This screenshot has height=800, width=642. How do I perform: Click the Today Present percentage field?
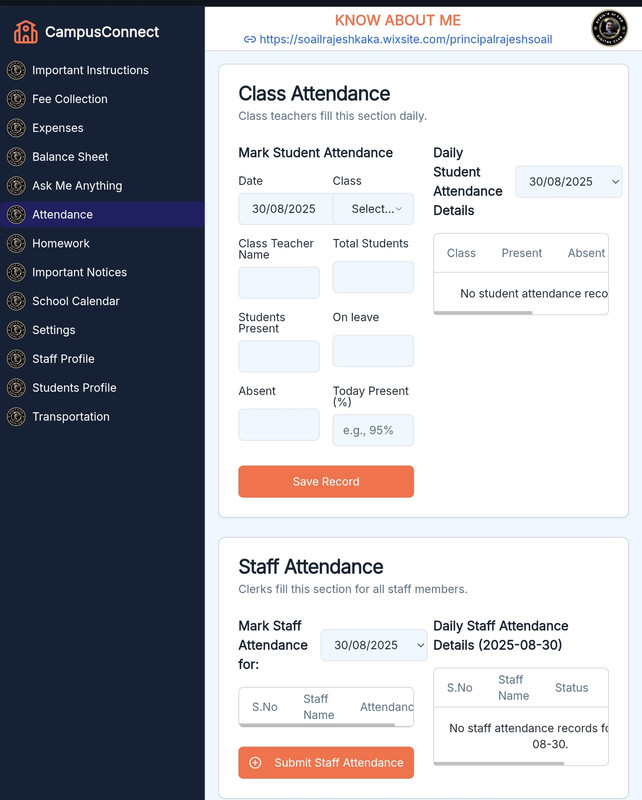373,430
